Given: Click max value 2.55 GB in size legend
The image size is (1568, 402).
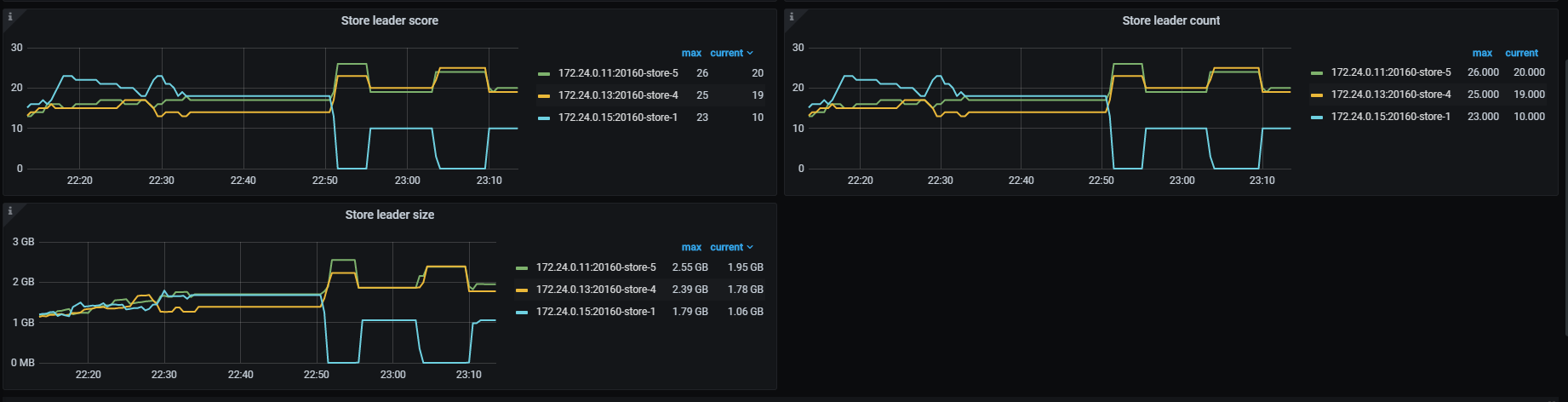Looking at the screenshot, I should pyautogui.click(x=690, y=267).
